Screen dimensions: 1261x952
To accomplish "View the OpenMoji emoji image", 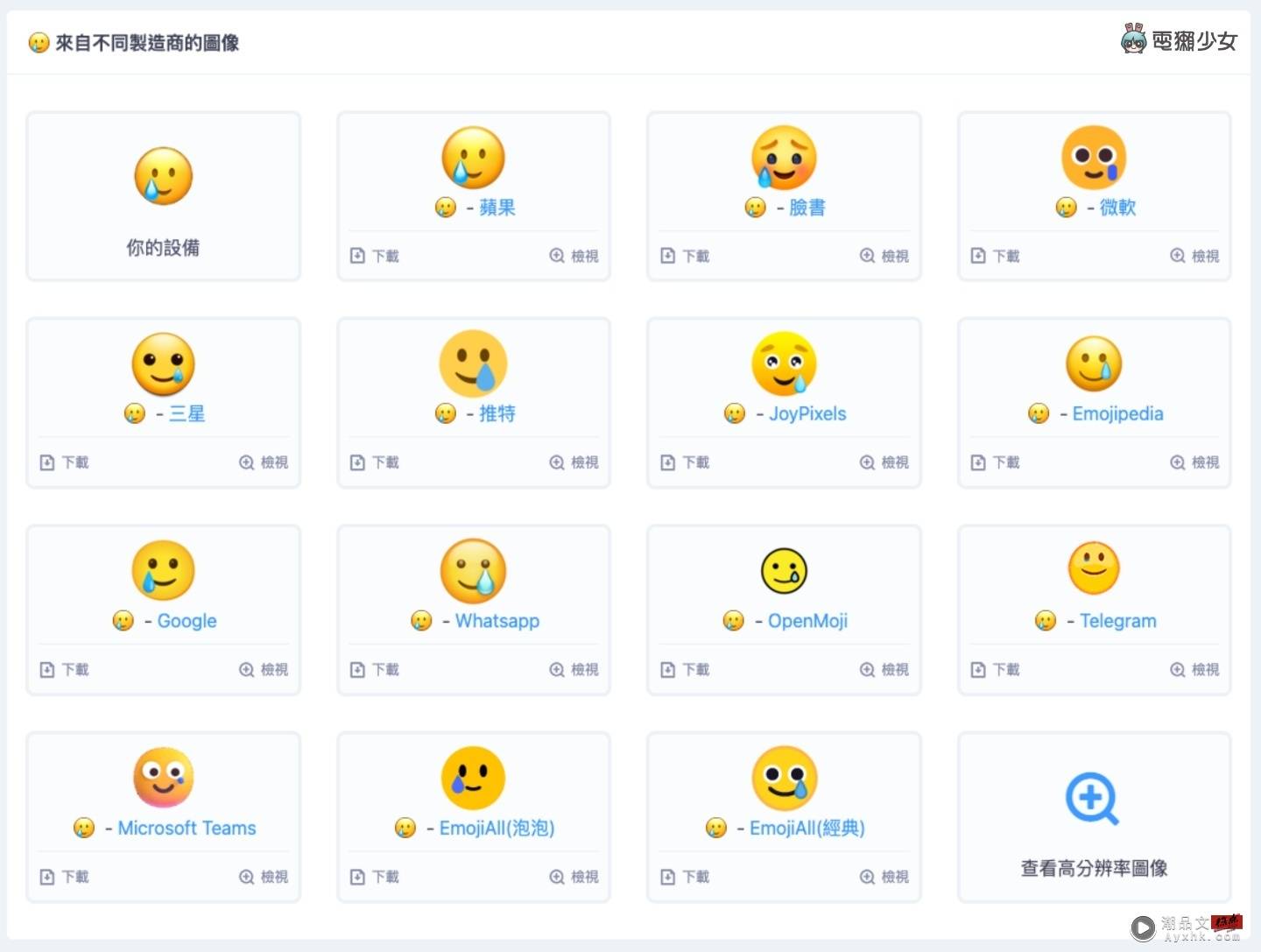I will click(x=884, y=670).
